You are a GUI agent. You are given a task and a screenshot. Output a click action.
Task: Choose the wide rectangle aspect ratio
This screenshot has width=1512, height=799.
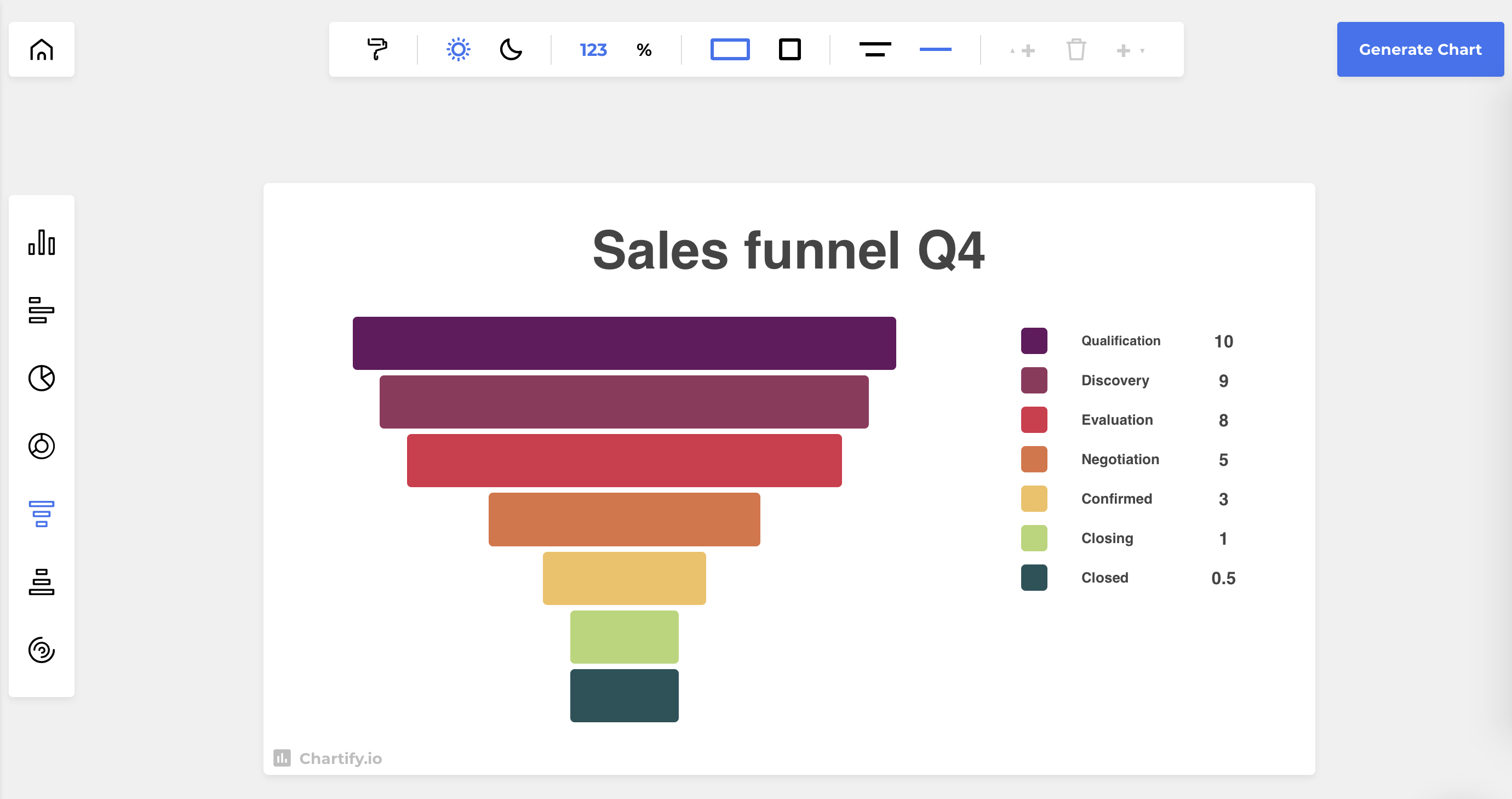pyautogui.click(x=730, y=49)
